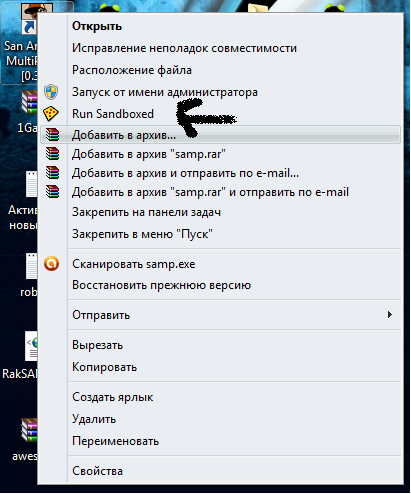
Task: Click the Sandboxie yellow icon
Action: pos(51,114)
